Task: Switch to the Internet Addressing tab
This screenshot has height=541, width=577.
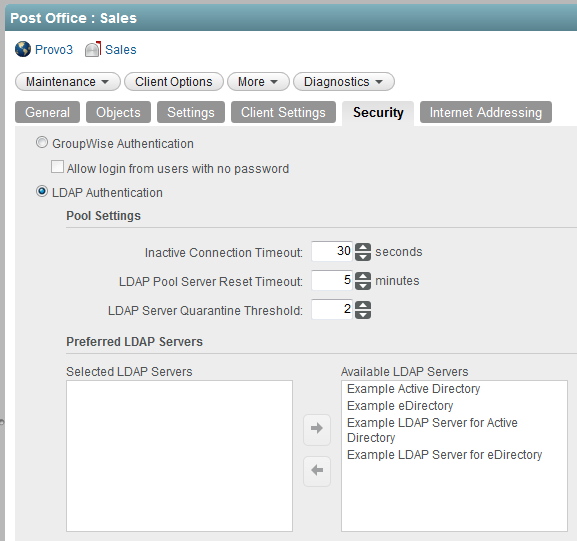Action: pos(486,112)
